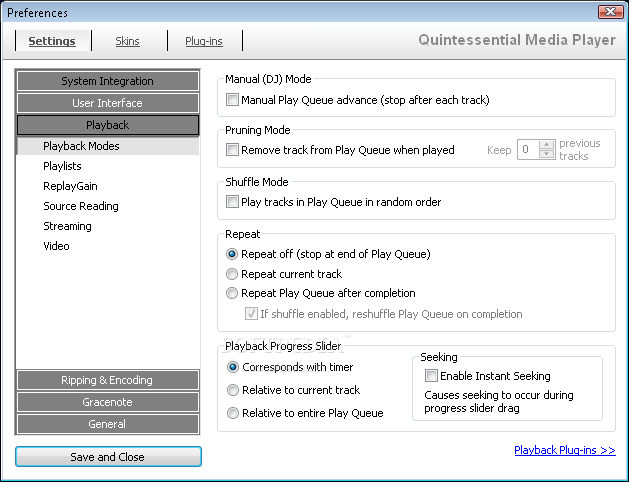Expand the General section
This screenshot has height=482, width=629.
[108, 424]
